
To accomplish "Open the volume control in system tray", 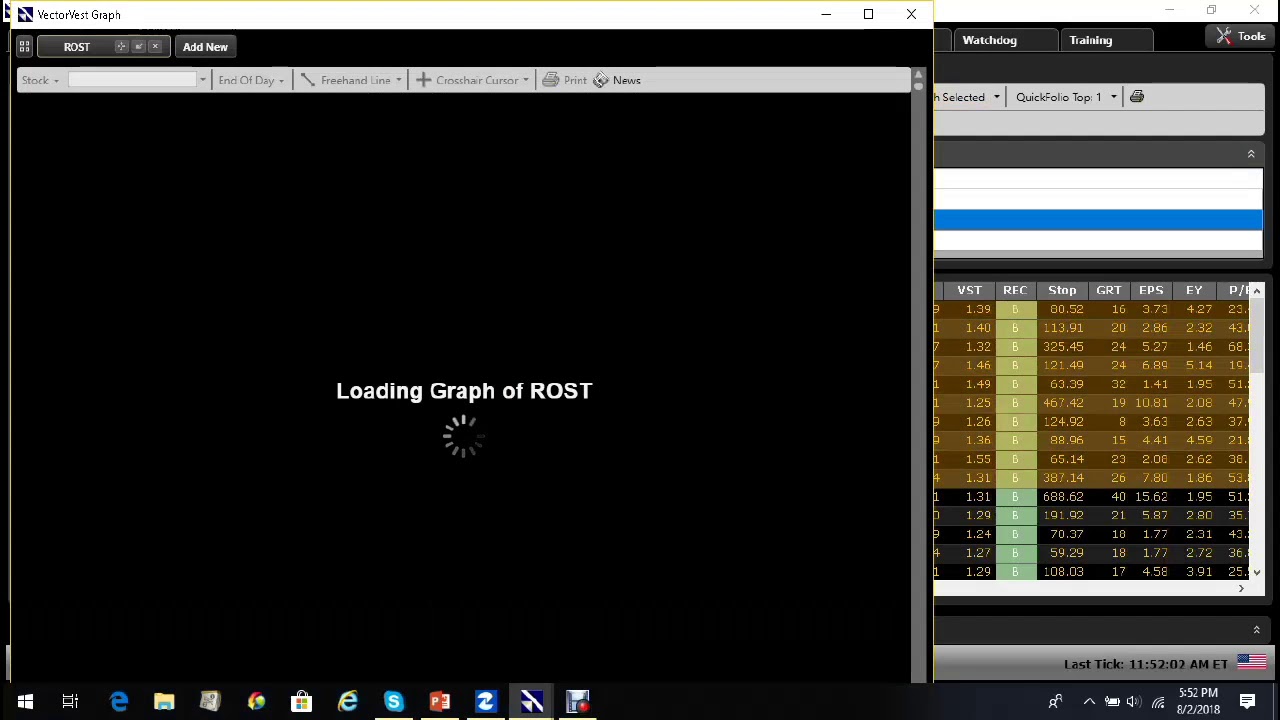I will (1135, 702).
